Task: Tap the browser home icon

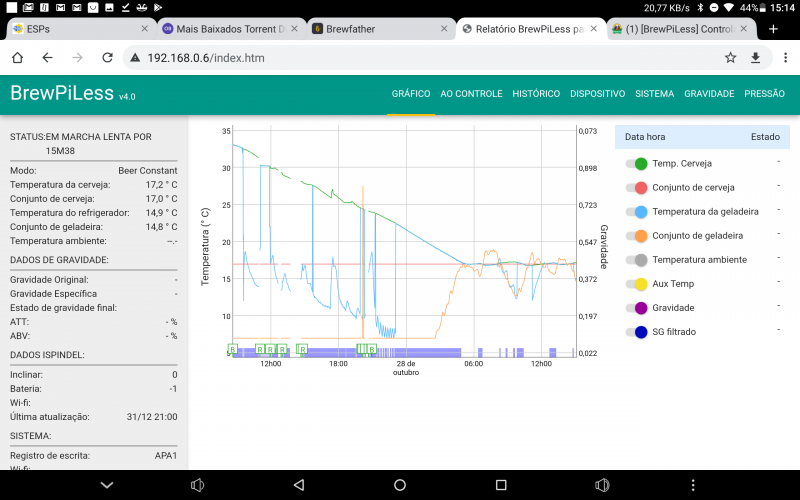Action: tap(17, 58)
